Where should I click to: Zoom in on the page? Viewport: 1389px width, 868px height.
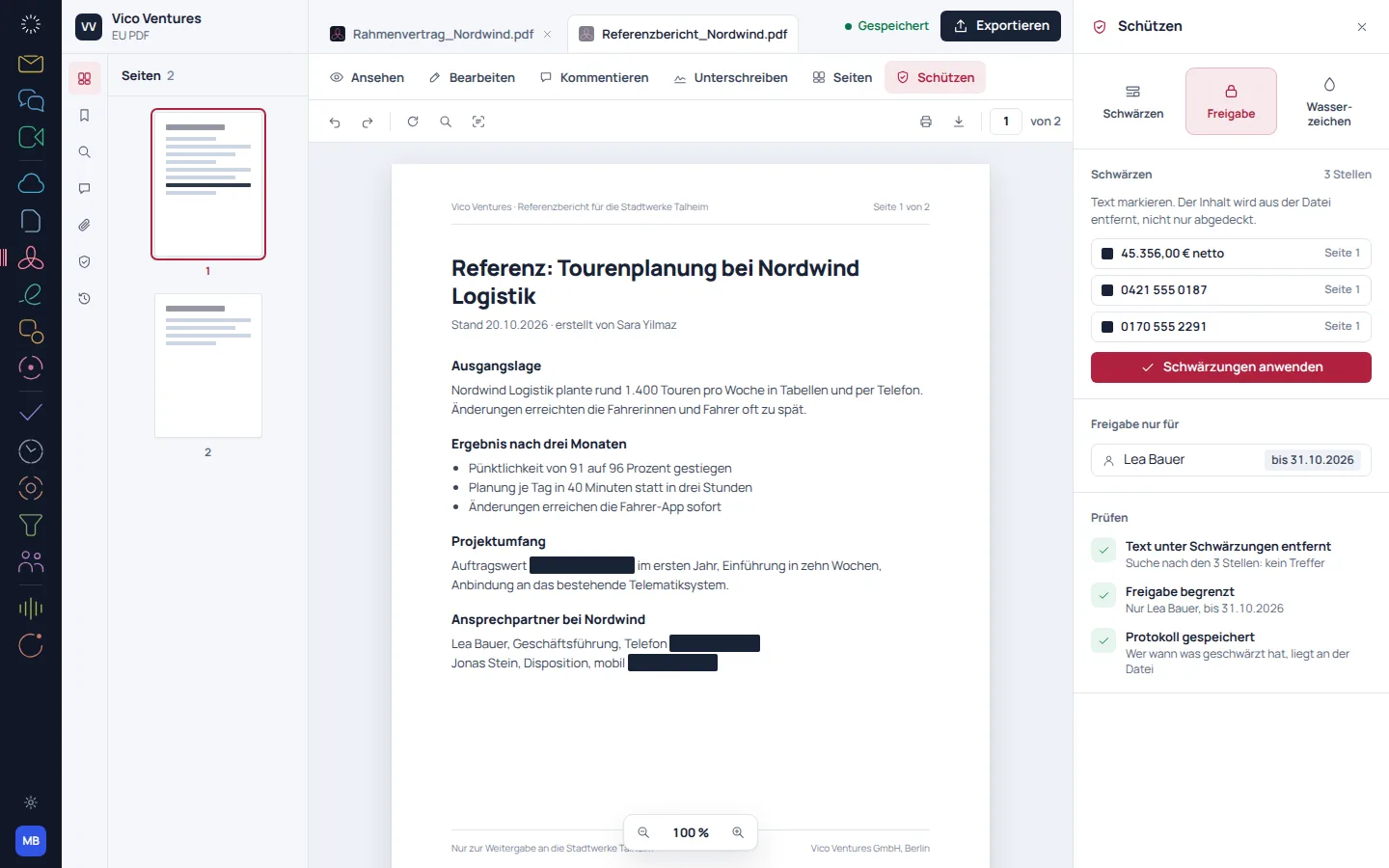coord(738,832)
